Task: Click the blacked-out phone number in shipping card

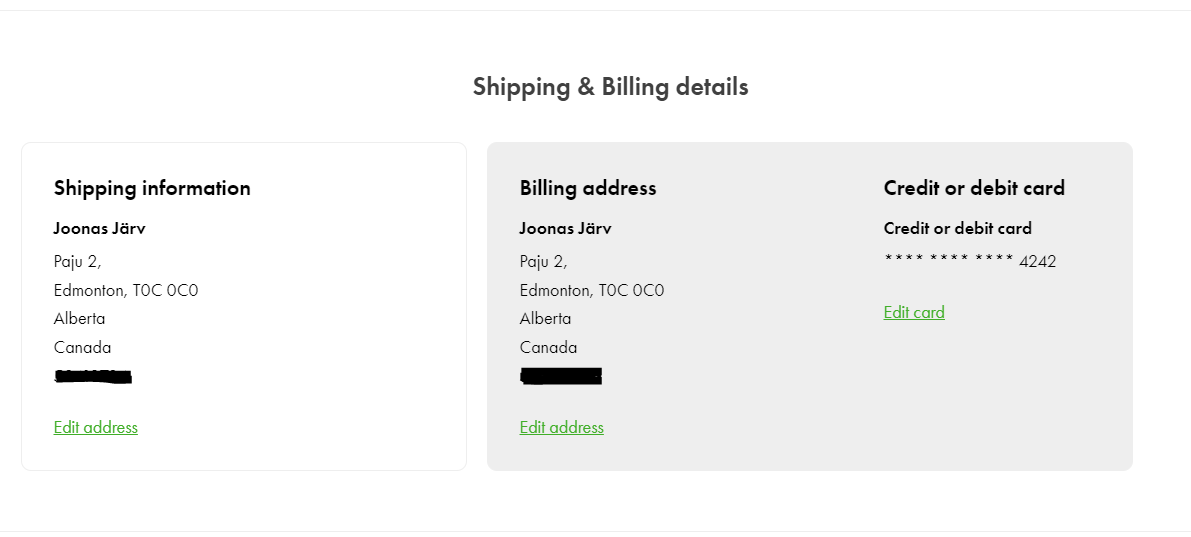Action: pos(93,376)
